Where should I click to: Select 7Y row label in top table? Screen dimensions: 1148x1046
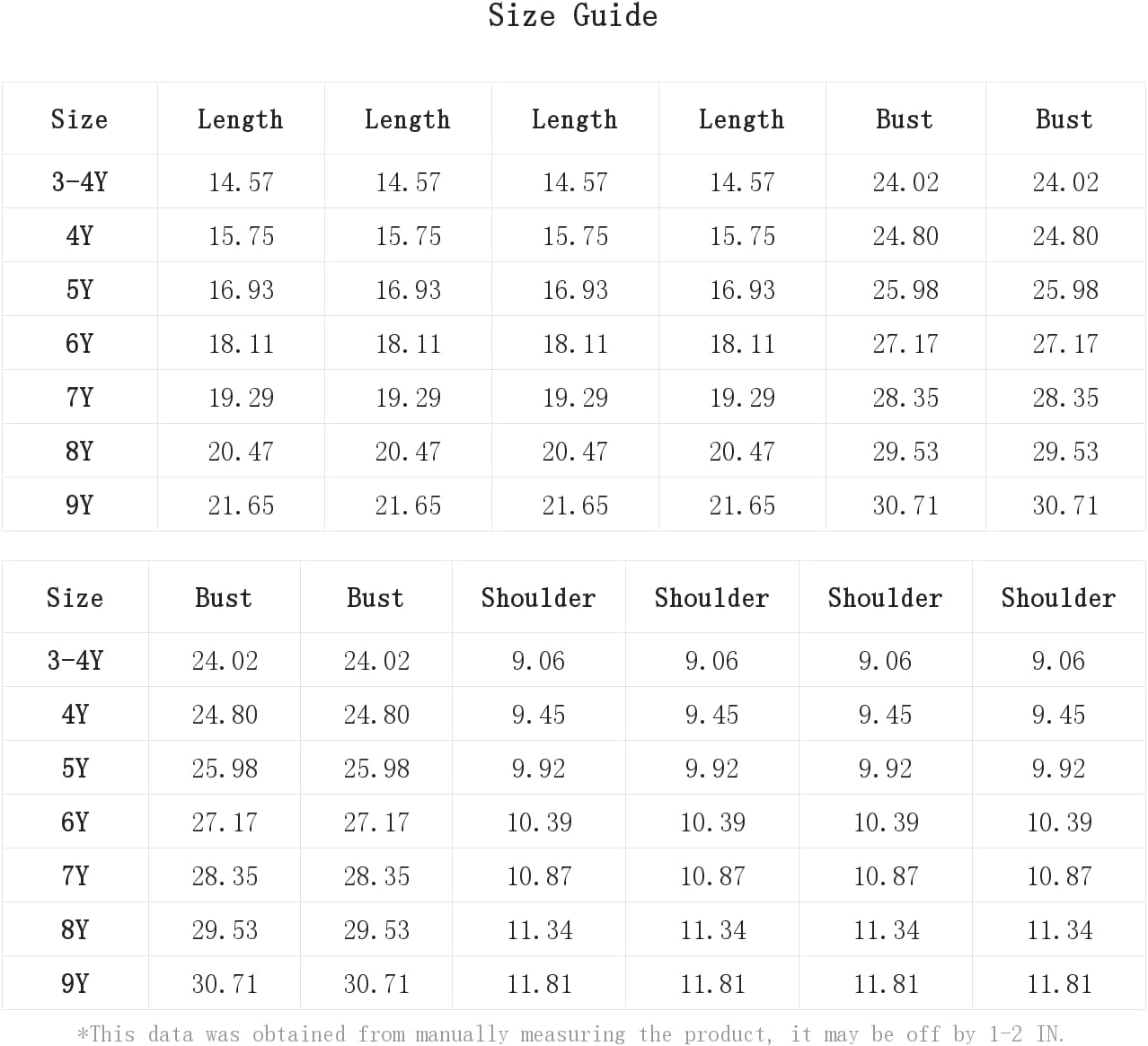(x=80, y=398)
